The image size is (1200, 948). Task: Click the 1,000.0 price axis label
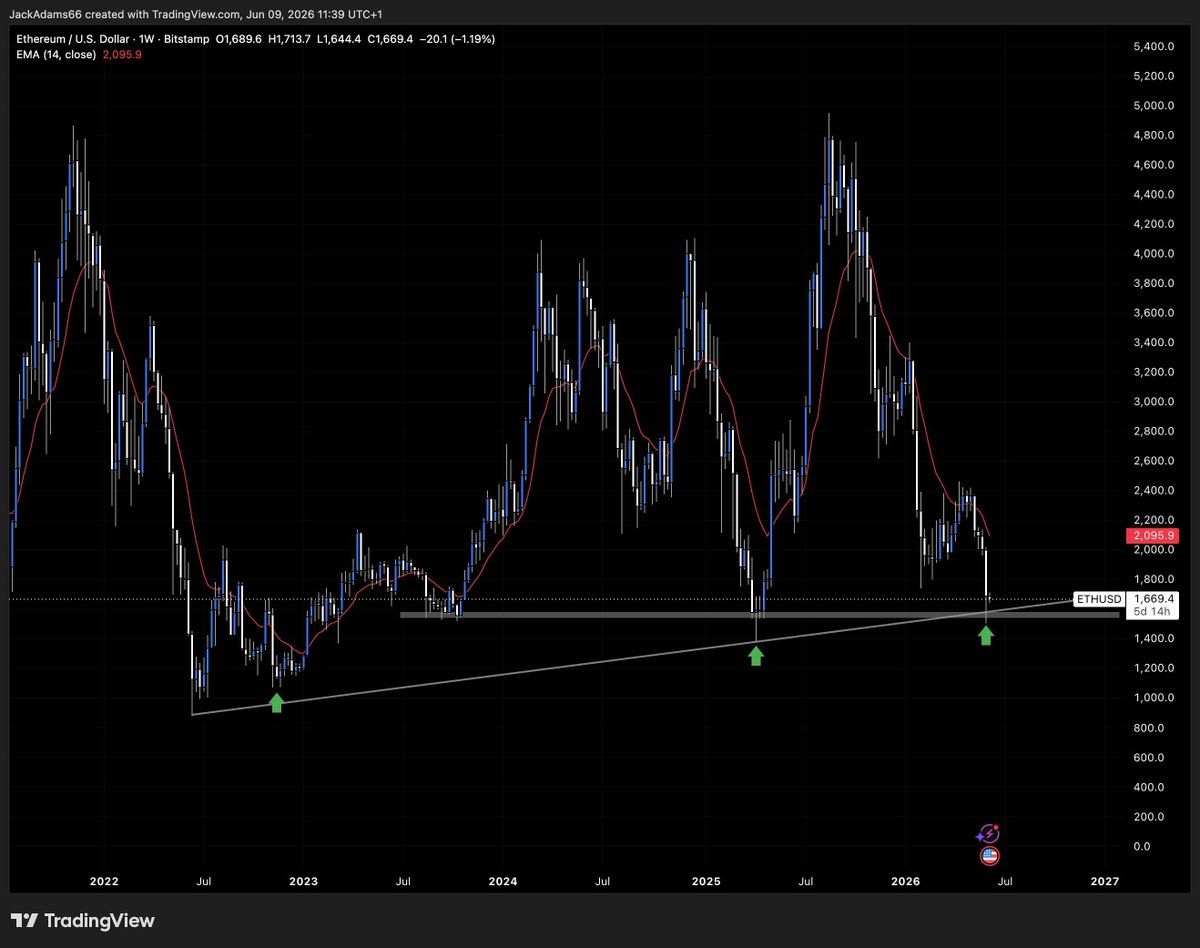[x=1154, y=698]
